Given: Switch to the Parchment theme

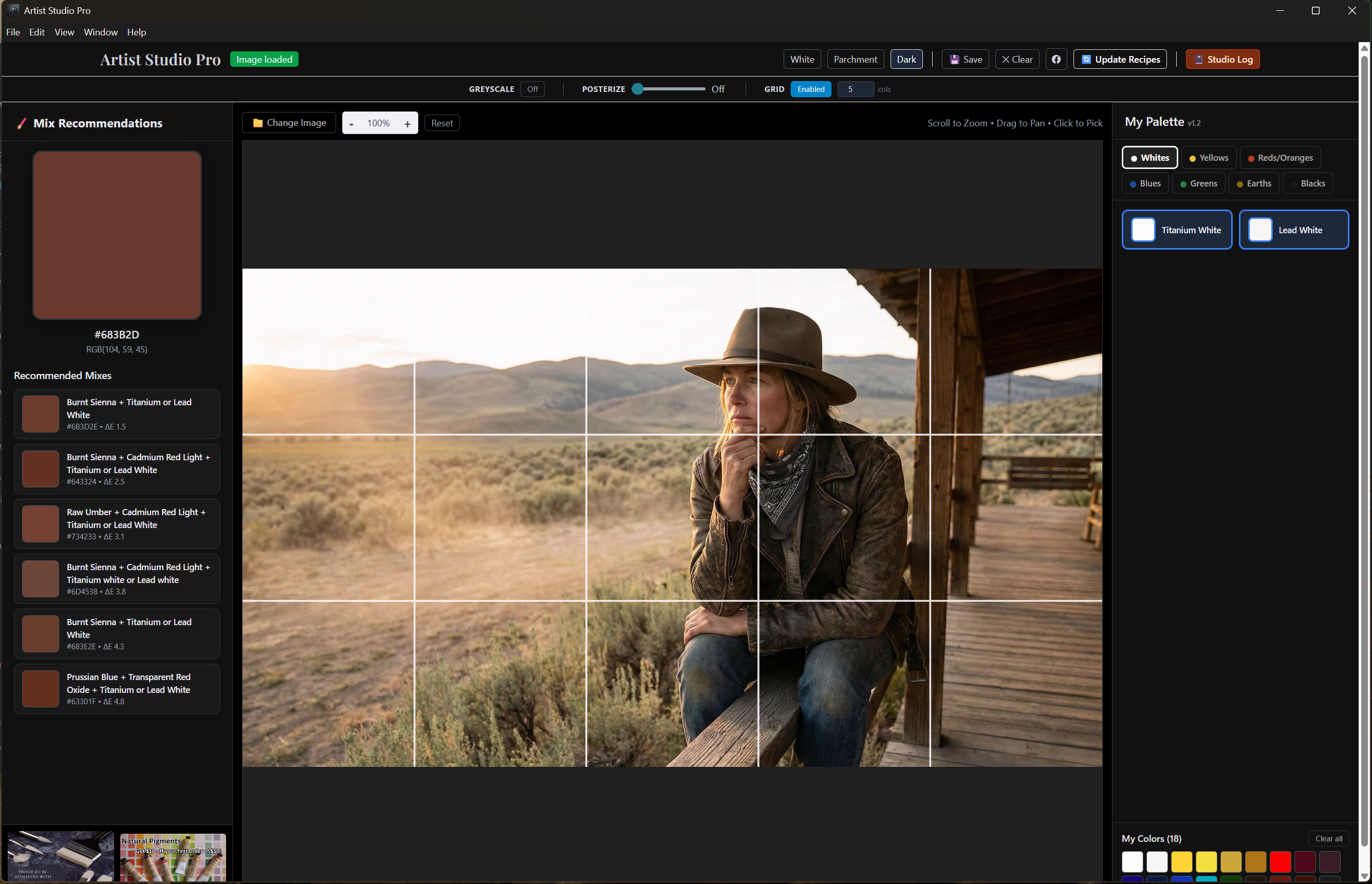Looking at the screenshot, I should (855, 59).
